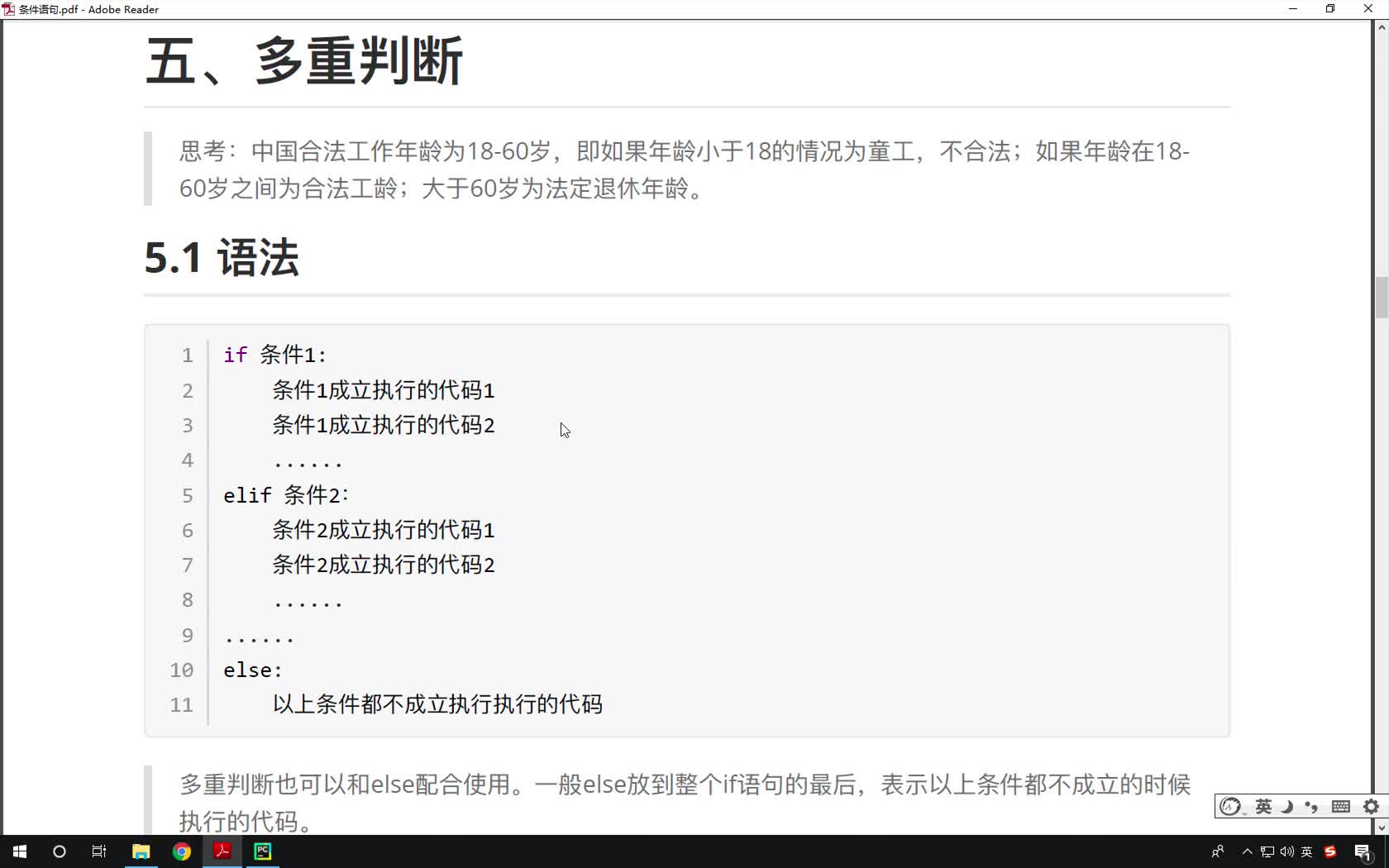Open Task View on the taskbar
1389x868 pixels.
[x=99, y=851]
